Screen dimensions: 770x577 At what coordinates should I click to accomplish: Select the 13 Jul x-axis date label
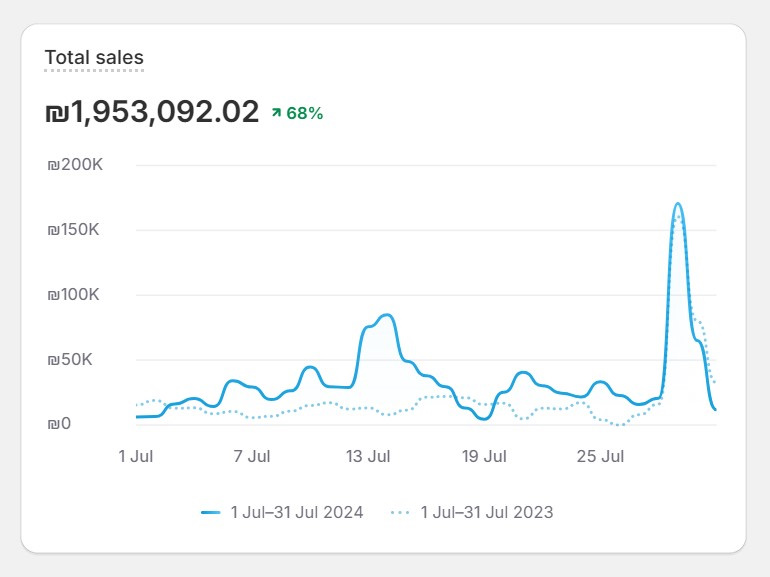(x=368, y=457)
